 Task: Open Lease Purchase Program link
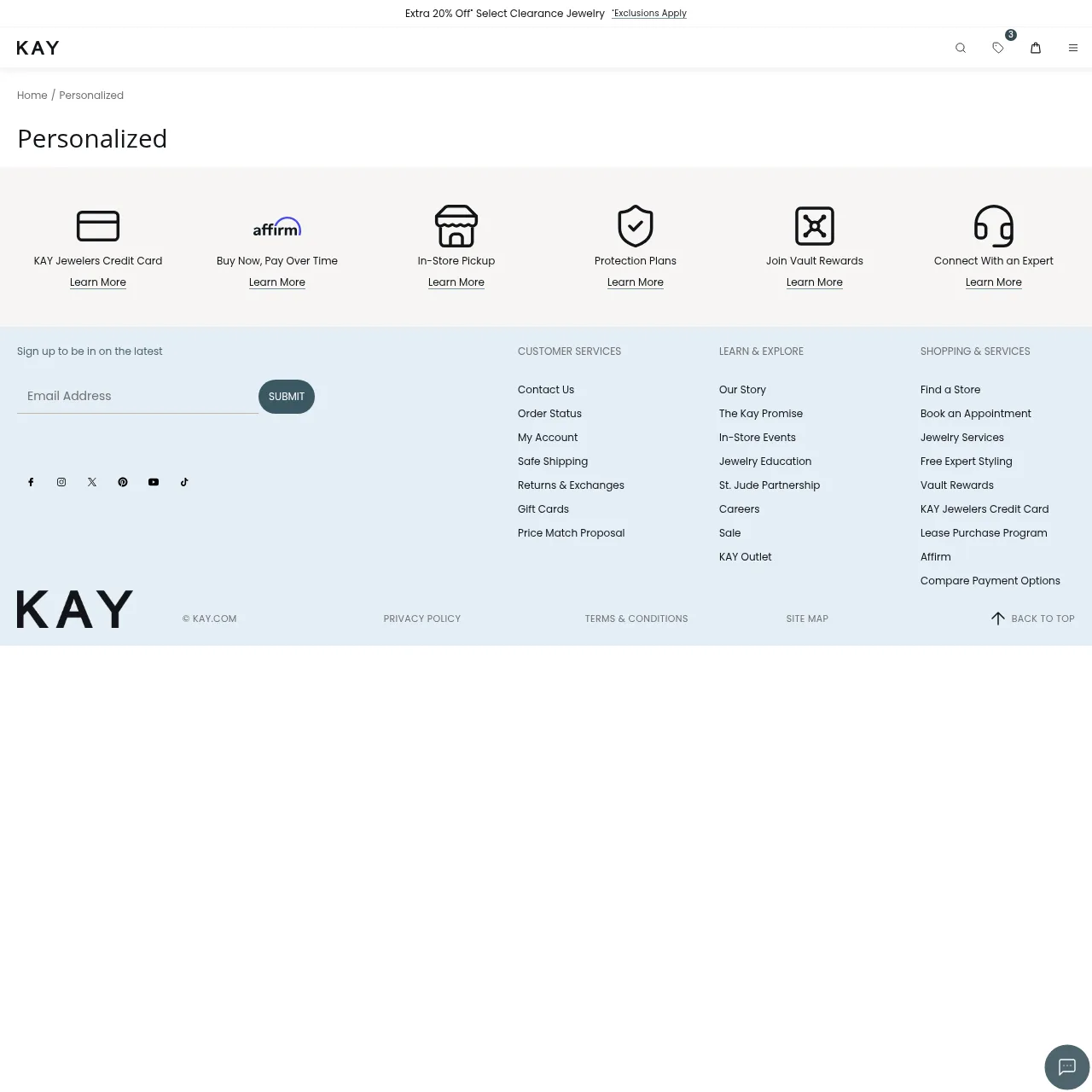pos(984,533)
